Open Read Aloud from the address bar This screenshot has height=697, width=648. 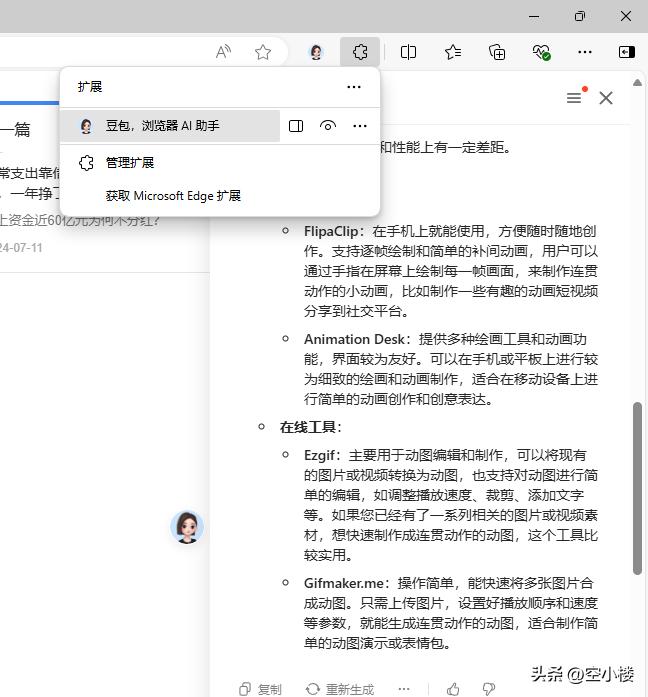(224, 52)
